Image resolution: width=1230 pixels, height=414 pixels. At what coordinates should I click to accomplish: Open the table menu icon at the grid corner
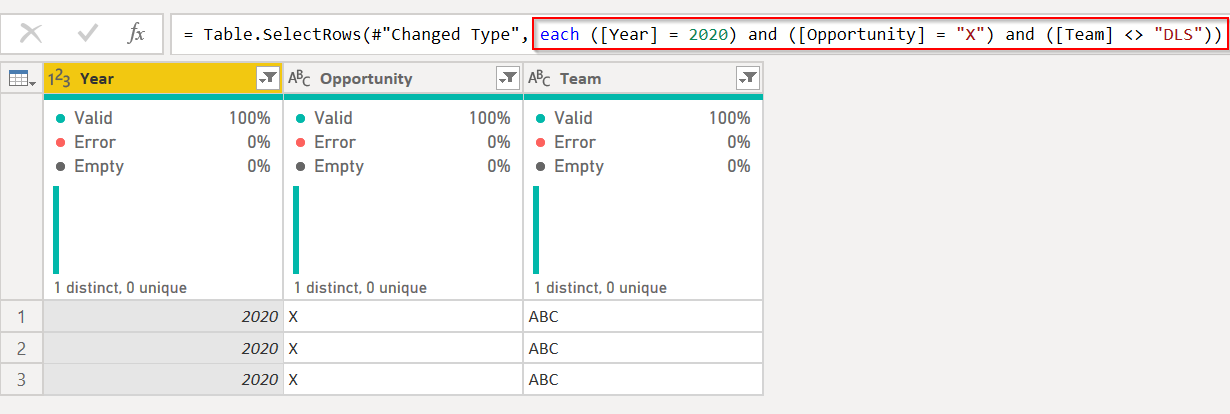point(22,78)
